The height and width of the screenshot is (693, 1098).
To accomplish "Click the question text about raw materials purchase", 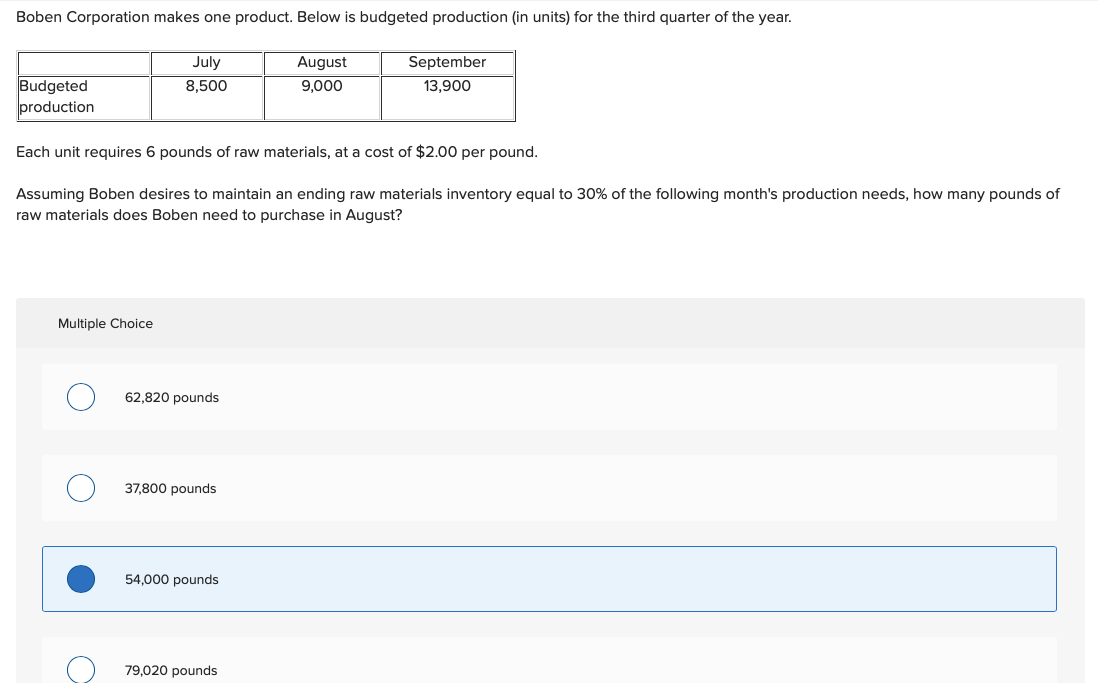I will [x=537, y=204].
